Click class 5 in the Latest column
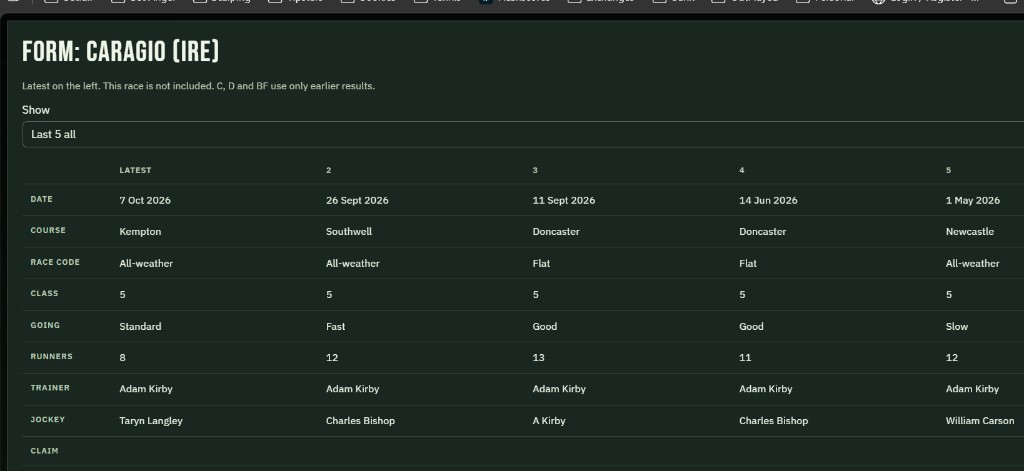This screenshot has width=1024, height=471. click(x=123, y=295)
